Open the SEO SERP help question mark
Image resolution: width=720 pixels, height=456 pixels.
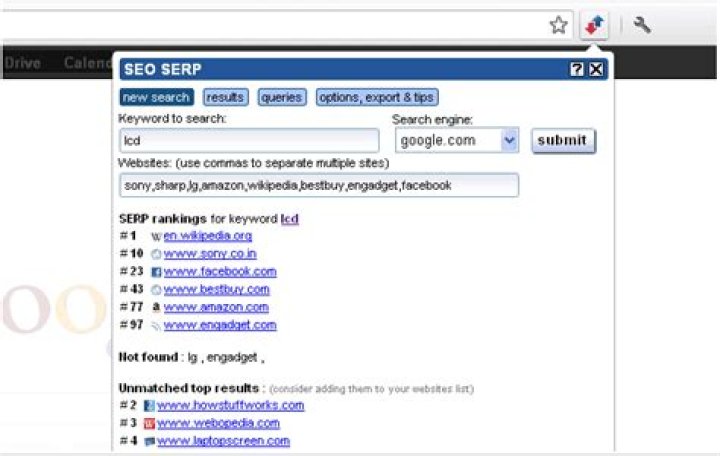pos(577,69)
